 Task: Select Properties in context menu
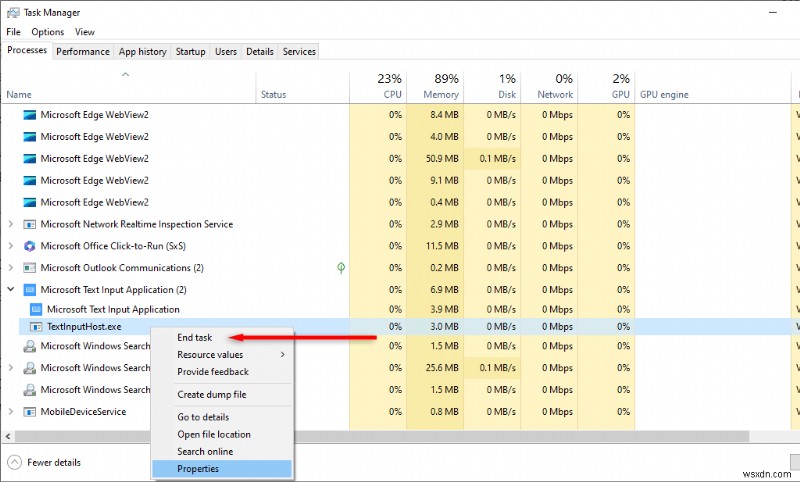pos(222,469)
